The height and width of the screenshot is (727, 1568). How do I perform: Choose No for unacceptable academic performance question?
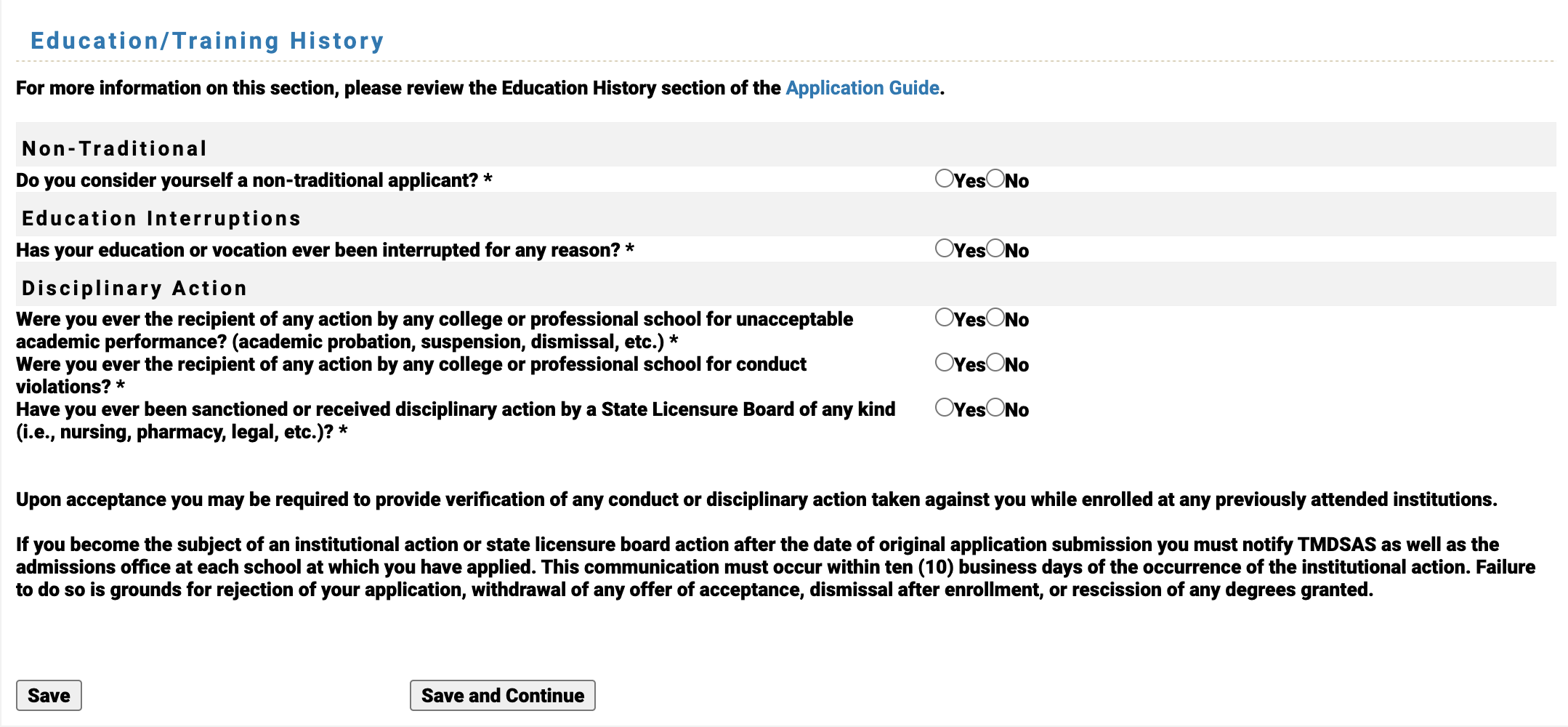(994, 319)
